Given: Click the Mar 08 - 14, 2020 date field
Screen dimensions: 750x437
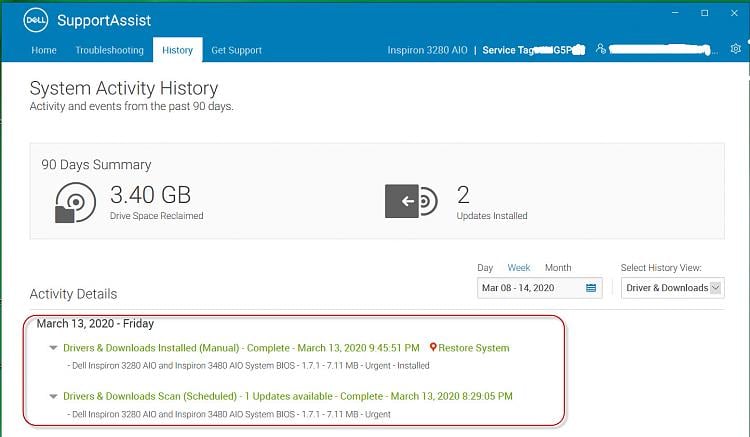Looking at the screenshot, I should [540, 288].
